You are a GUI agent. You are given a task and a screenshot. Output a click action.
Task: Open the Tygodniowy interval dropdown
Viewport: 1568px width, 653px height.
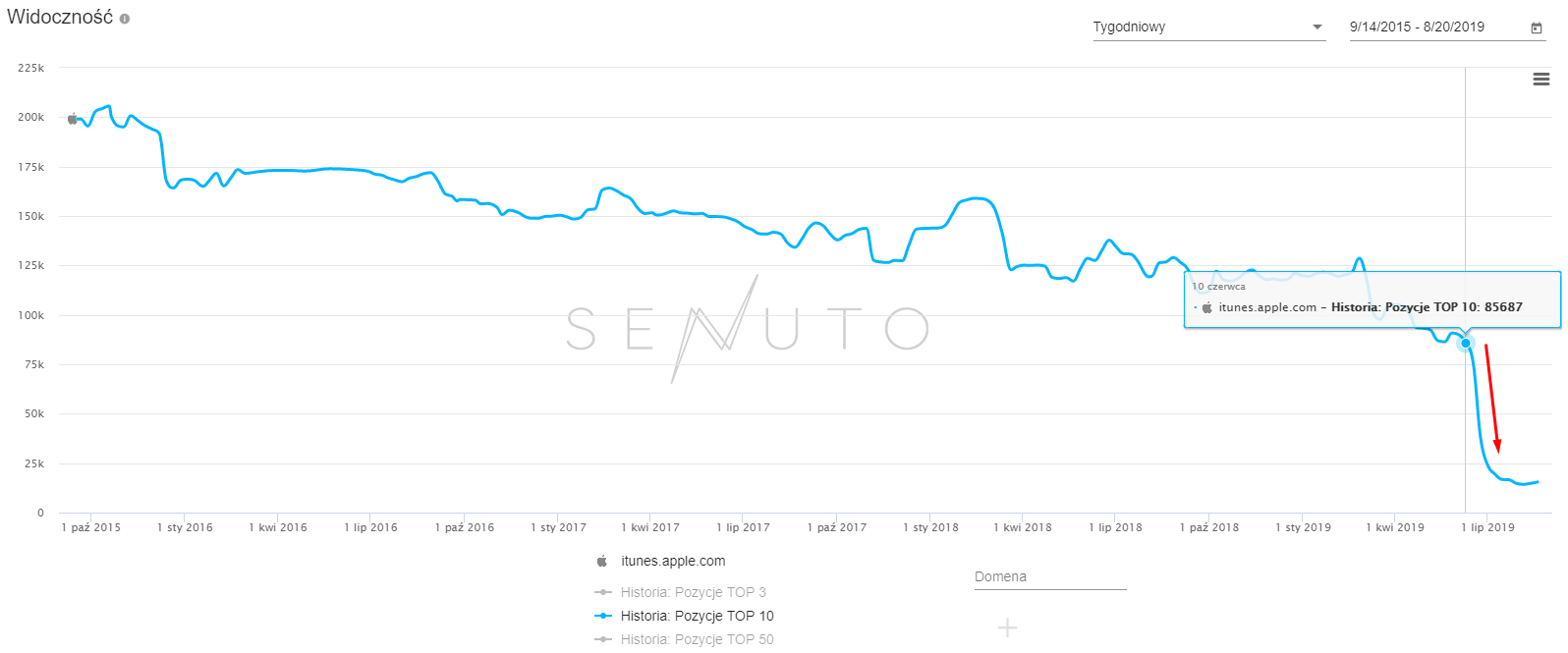(1208, 27)
